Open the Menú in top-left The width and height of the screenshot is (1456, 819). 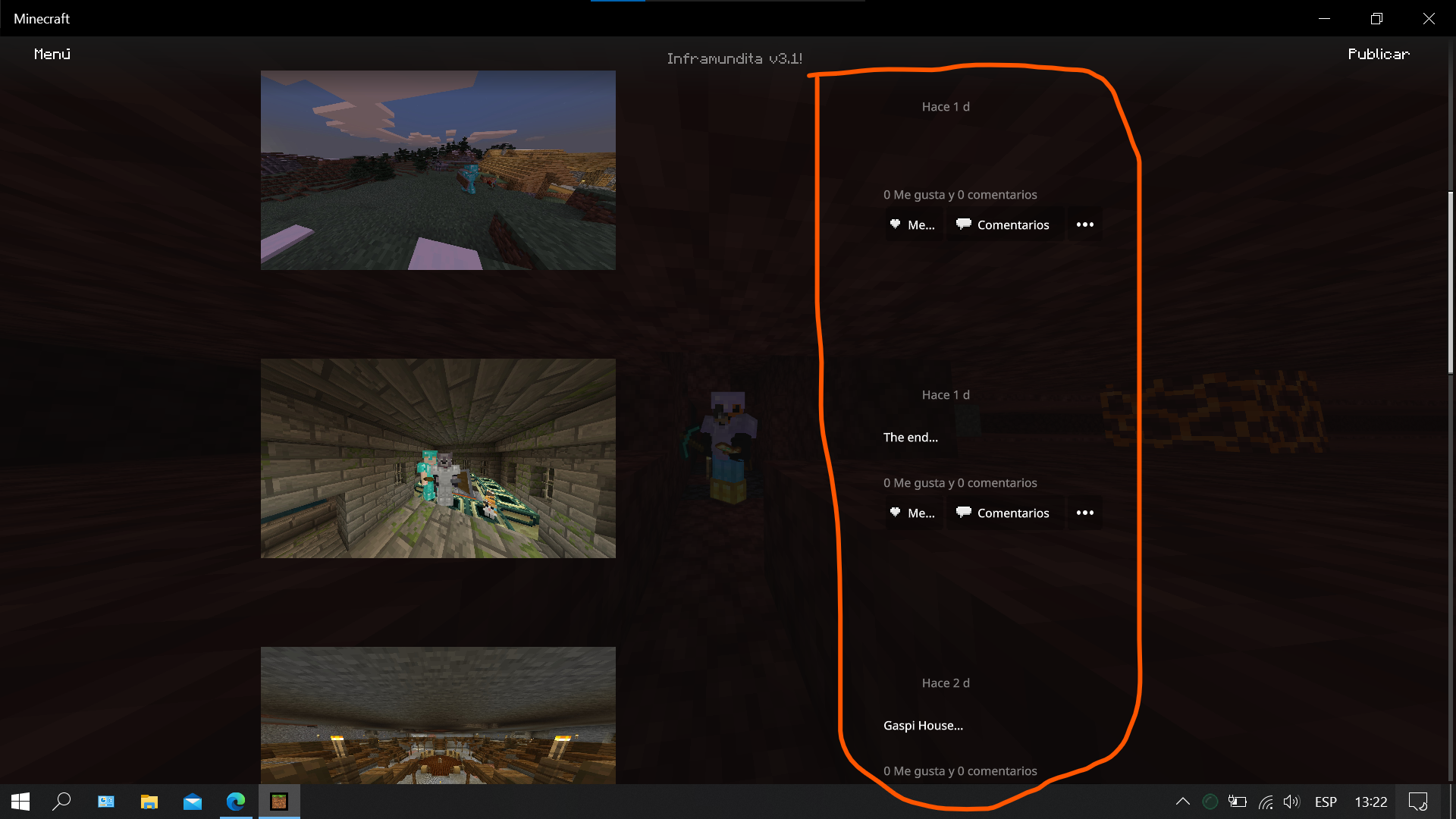point(52,54)
